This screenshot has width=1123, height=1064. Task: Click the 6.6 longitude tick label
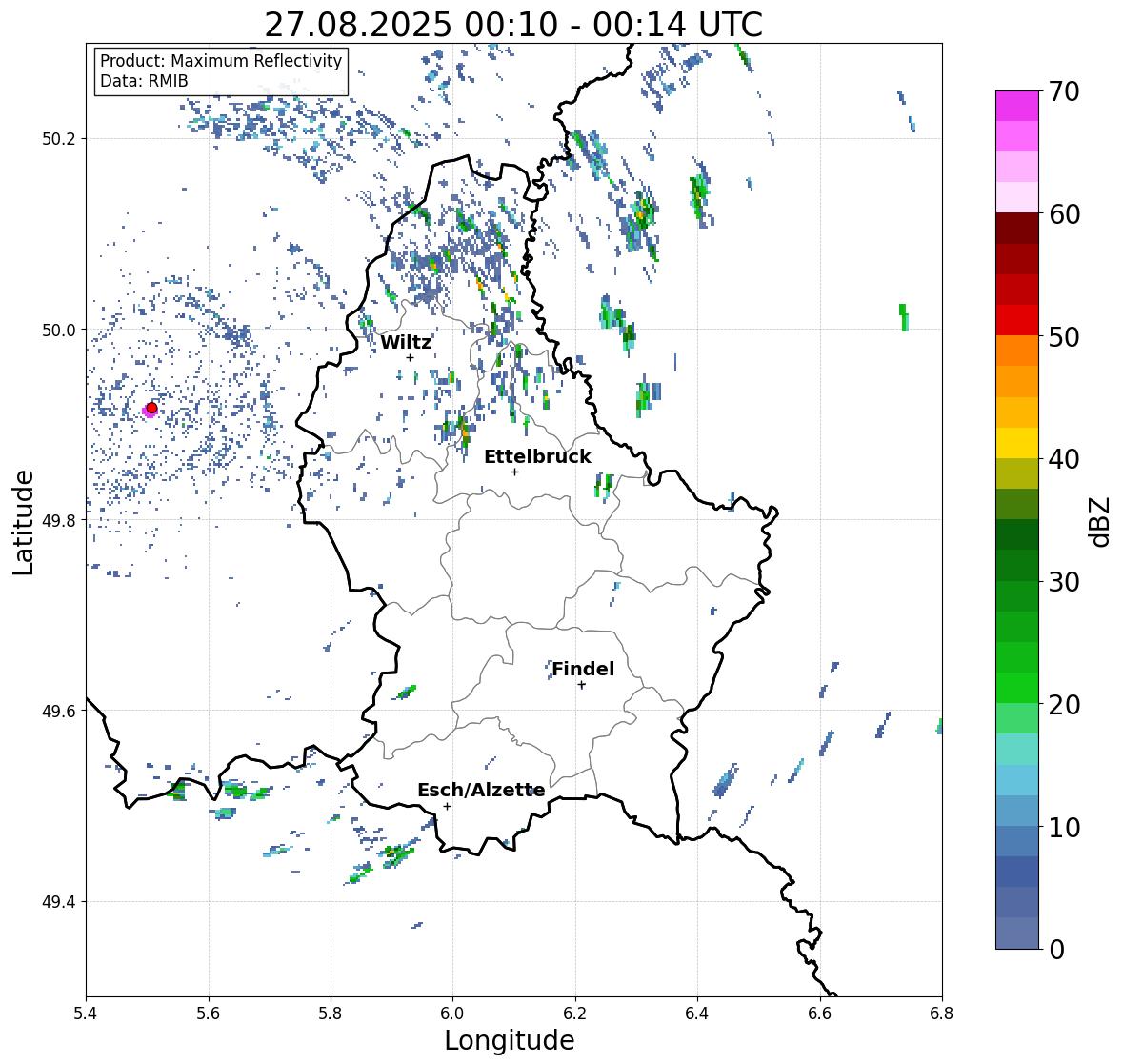820,1013
